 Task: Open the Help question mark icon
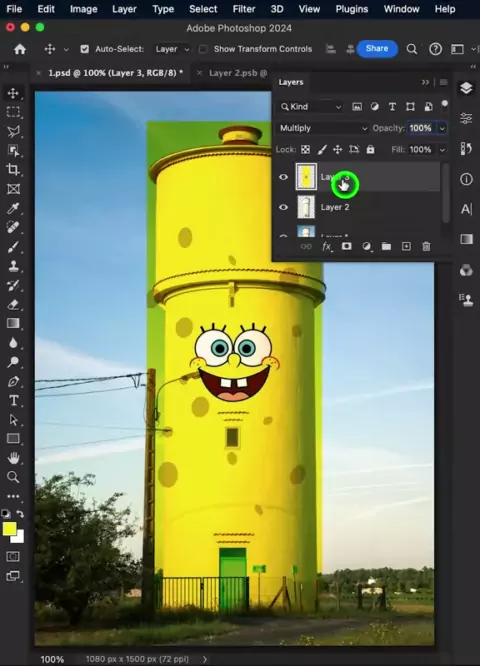435,49
